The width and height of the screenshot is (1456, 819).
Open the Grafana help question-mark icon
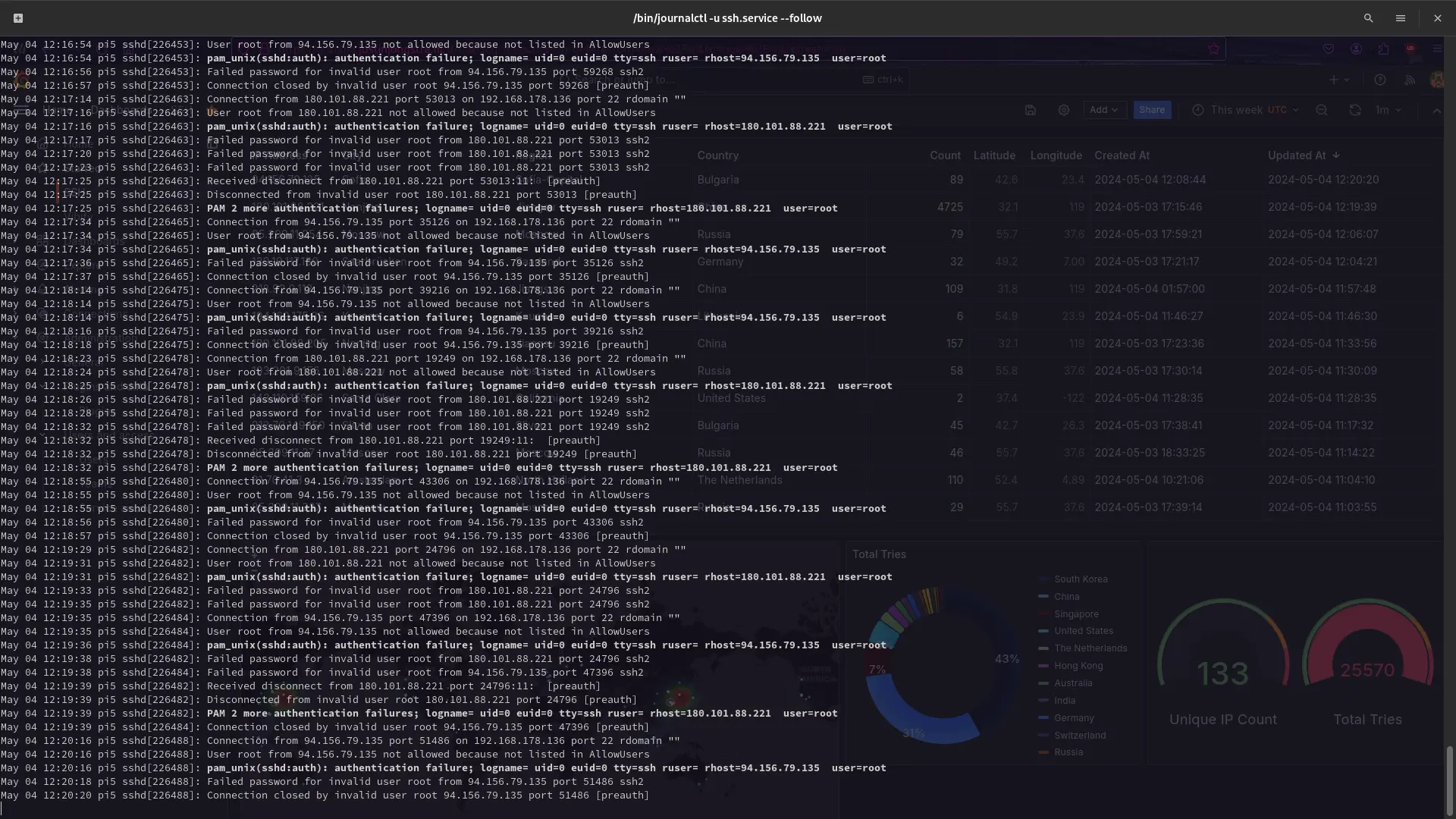click(1379, 80)
